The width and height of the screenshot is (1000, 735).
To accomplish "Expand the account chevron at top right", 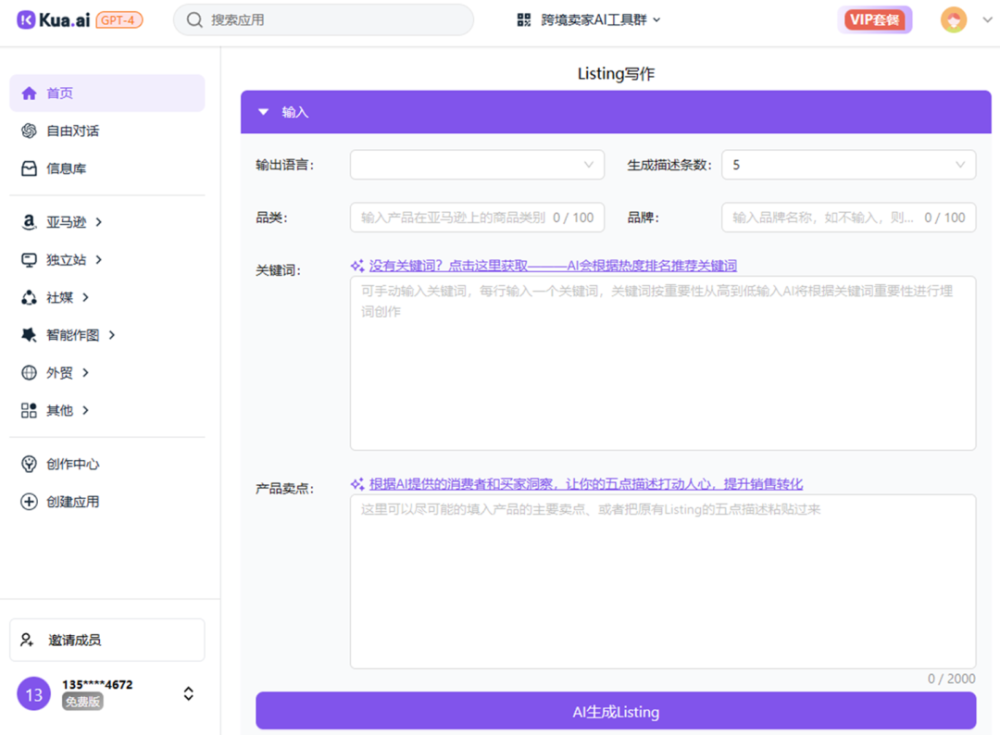I will click(987, 20).
